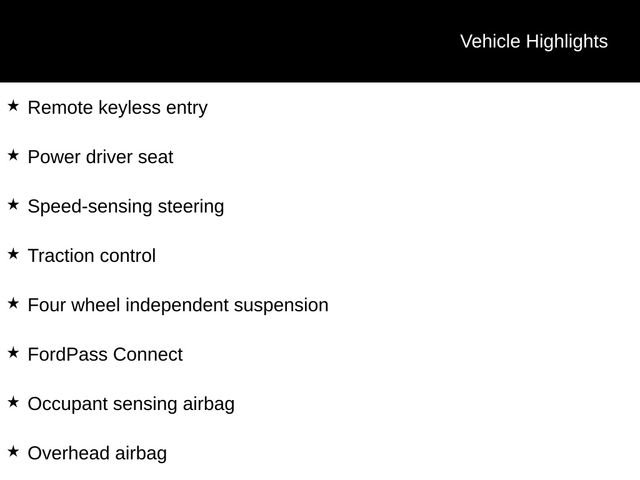
Task: Select the Traction control feature text
Action: tap(91, 256)
